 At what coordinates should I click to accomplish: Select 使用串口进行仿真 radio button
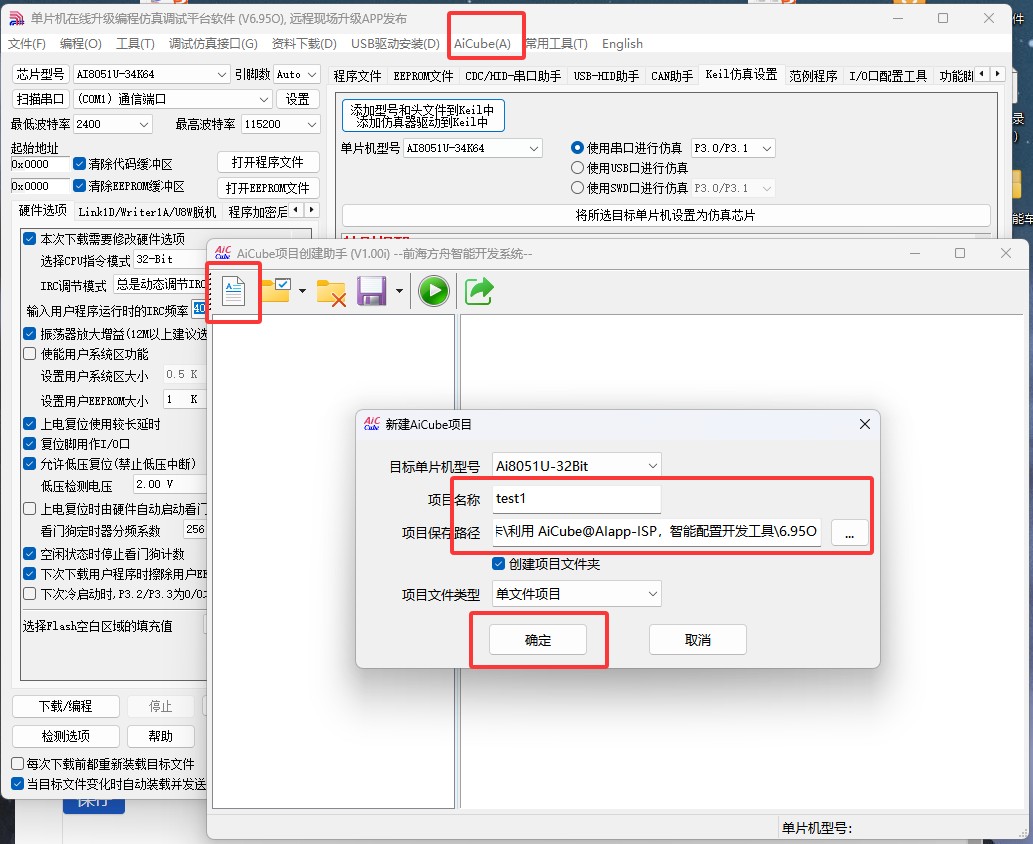click(x=577, y=148)
